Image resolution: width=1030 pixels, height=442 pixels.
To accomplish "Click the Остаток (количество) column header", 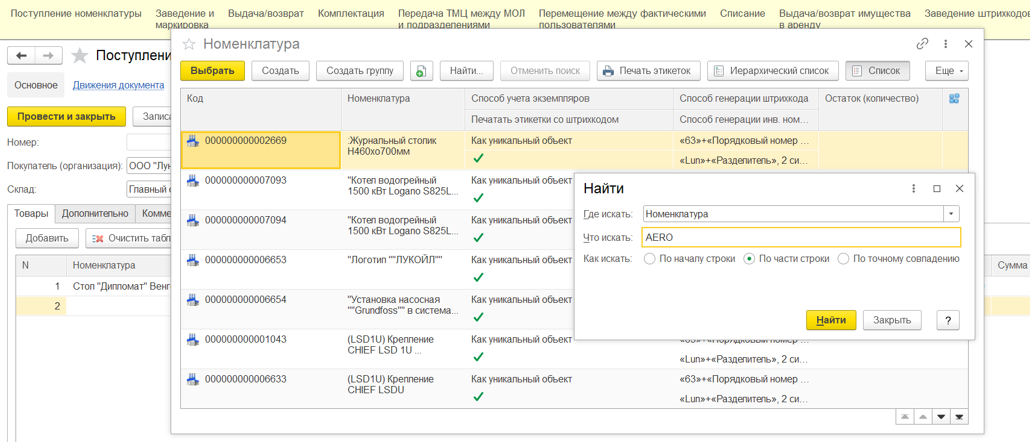I will pyautogui.click(x=880, y=109).
